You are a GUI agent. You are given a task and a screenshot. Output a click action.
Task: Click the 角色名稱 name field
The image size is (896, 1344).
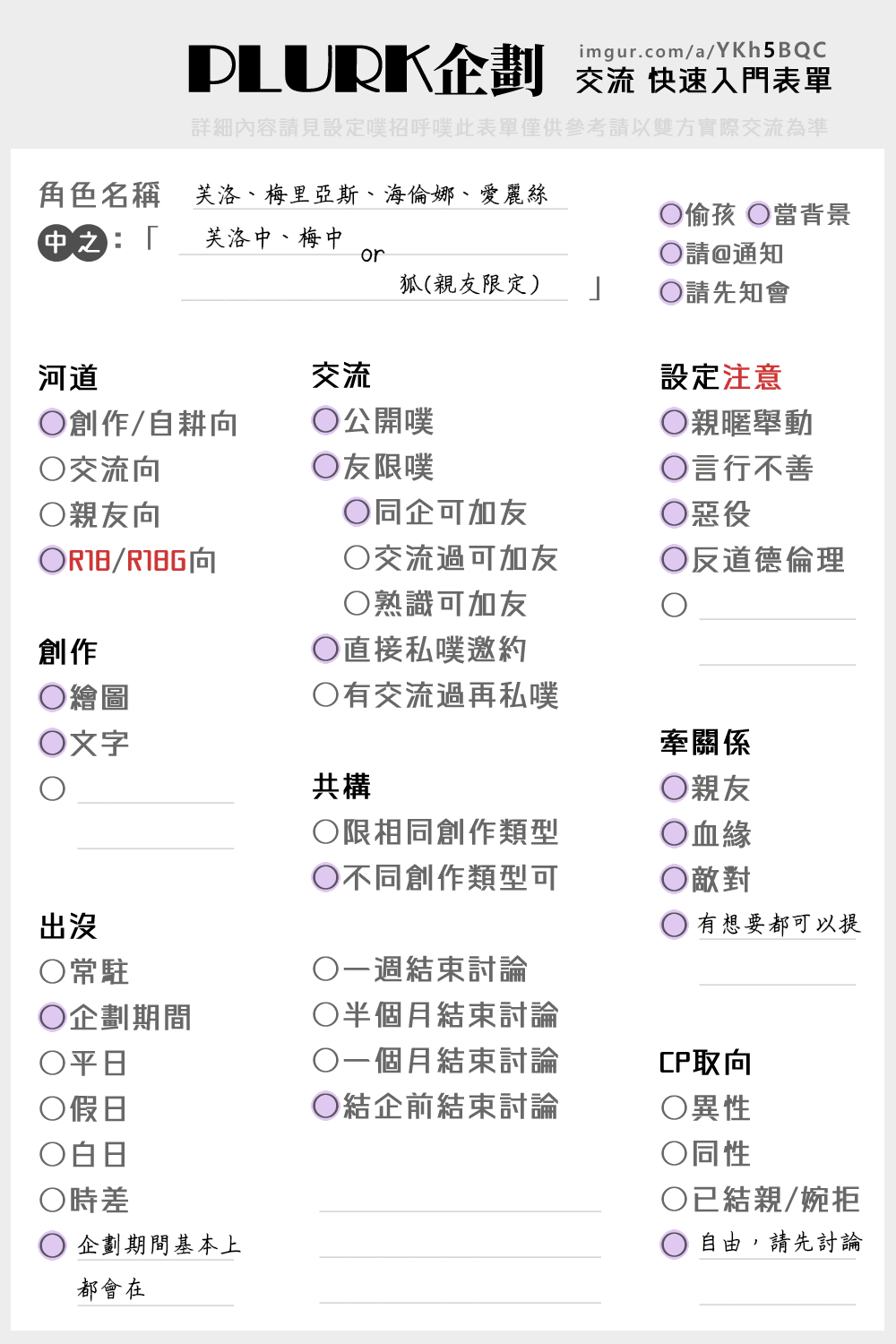coord(381,194)
